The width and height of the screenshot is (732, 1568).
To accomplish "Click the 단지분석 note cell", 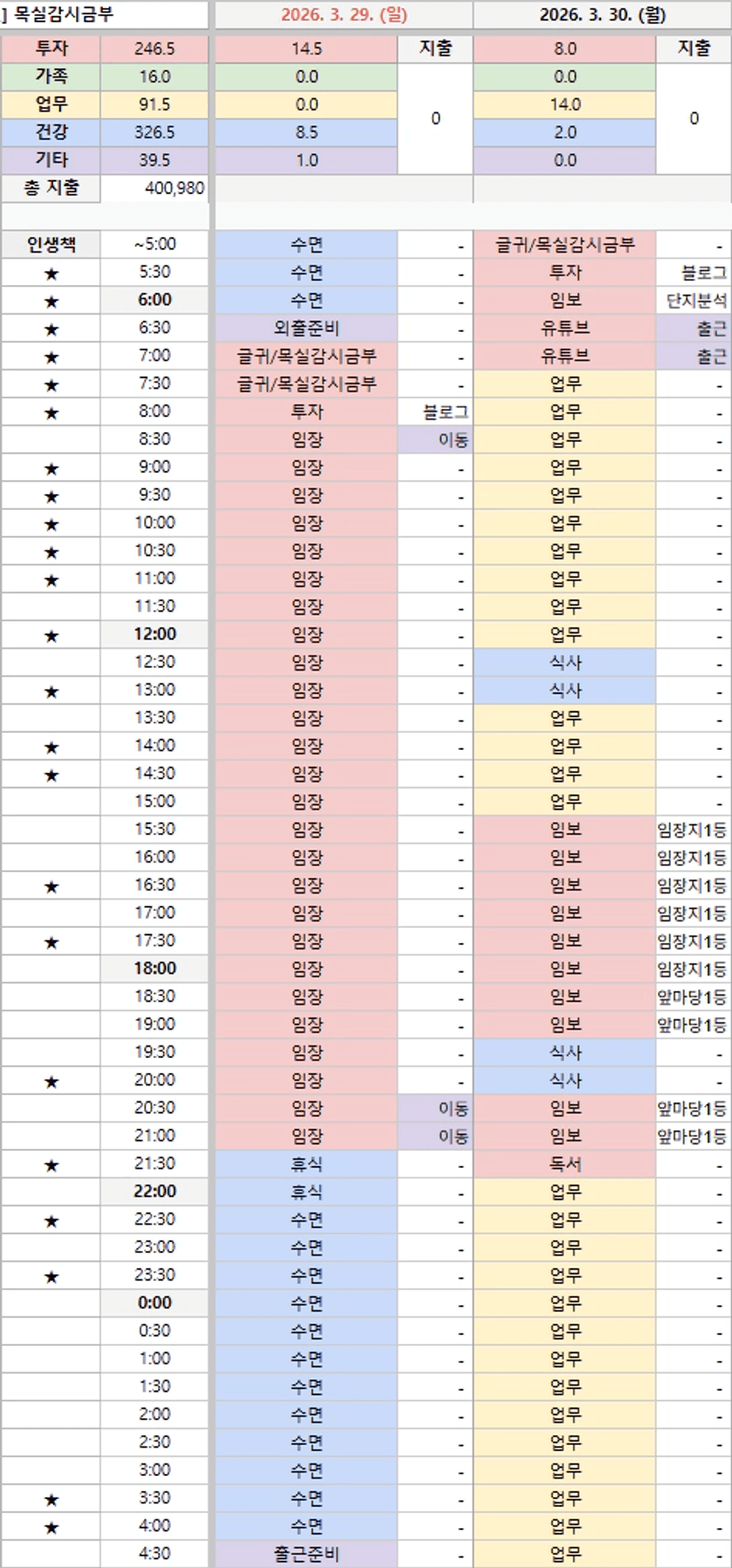I will pyautogui.click(x=695, y=300).
